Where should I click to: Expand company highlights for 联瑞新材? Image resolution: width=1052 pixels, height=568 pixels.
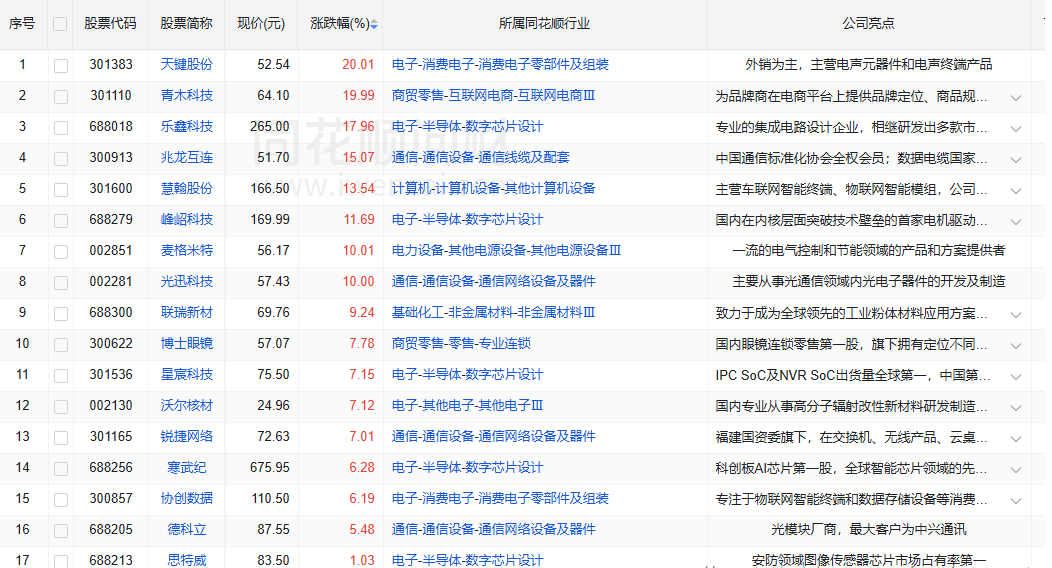coord(1016,315)
